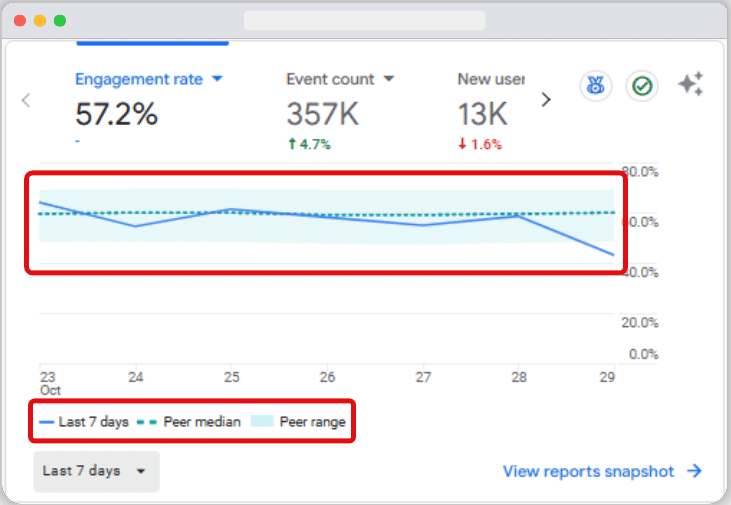Image resolution: width=731 pixels, height=505 pixels.
Task: Show next metrics with right chevron
Action: tap(546, 99)
